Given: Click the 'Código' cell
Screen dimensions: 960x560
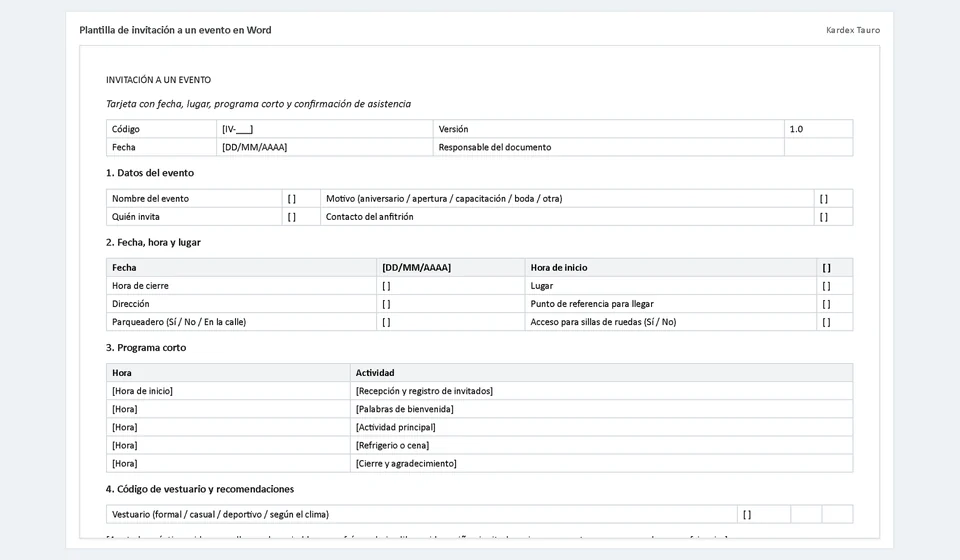Looking at the screenshot, I should click(162, 129).
